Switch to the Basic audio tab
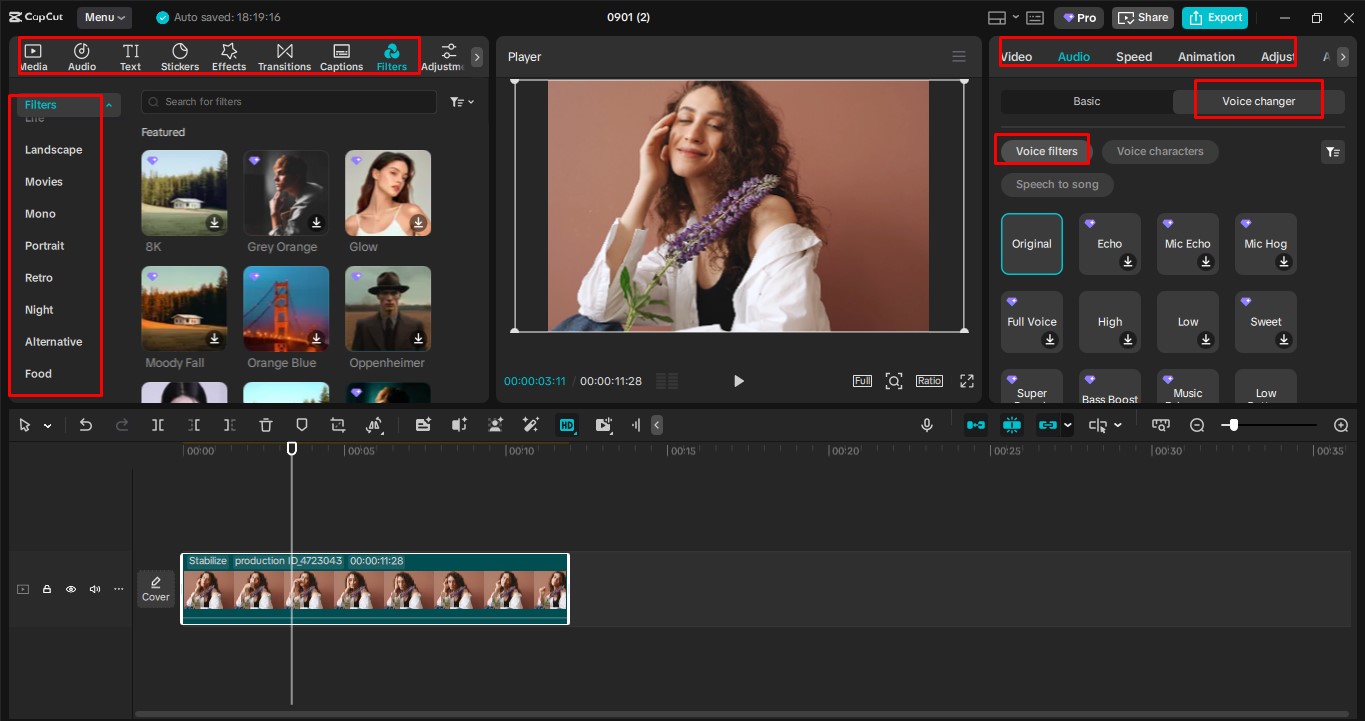 click(1086, 101)
